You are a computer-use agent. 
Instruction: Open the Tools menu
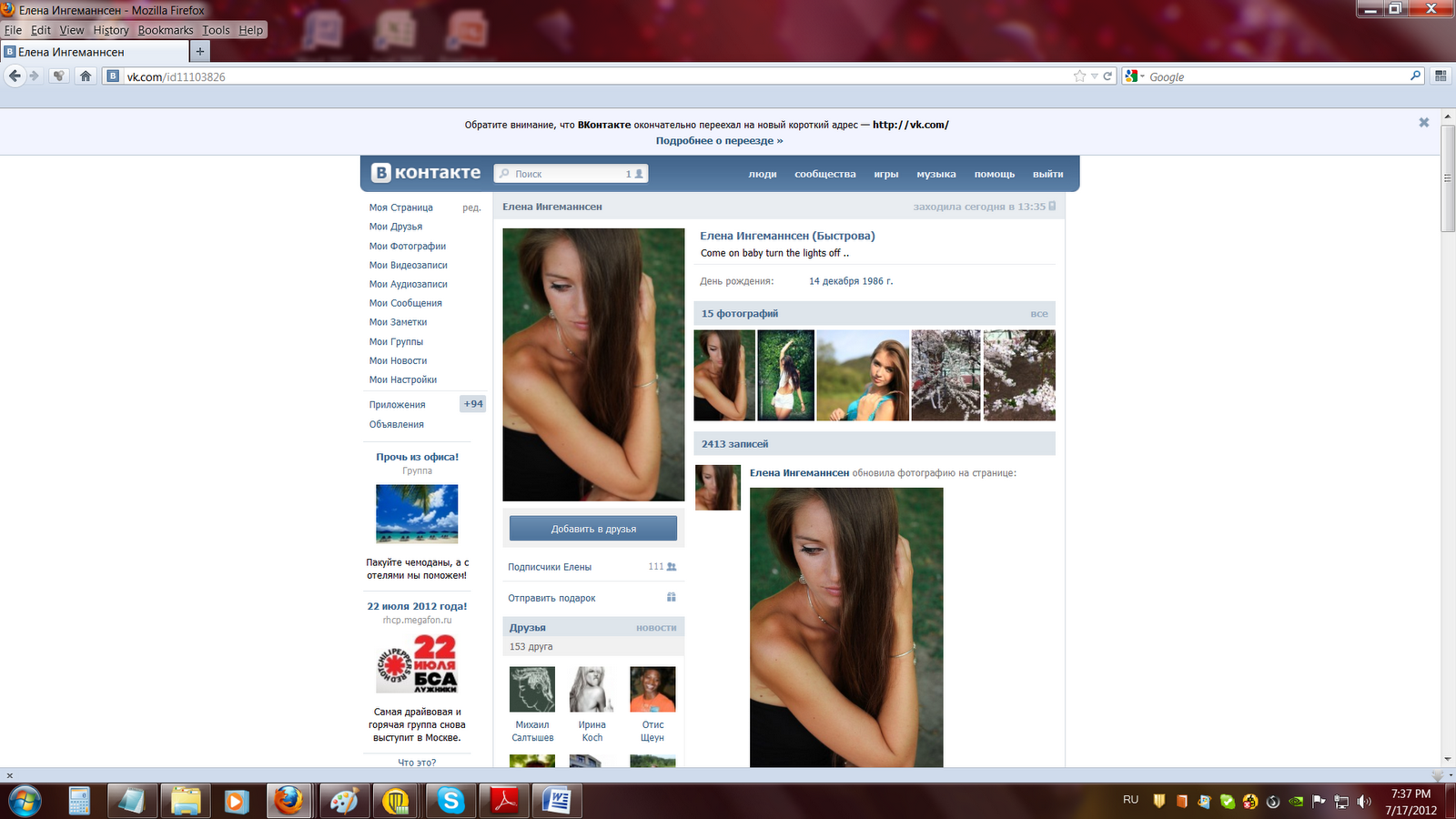[x=216, y=30]
